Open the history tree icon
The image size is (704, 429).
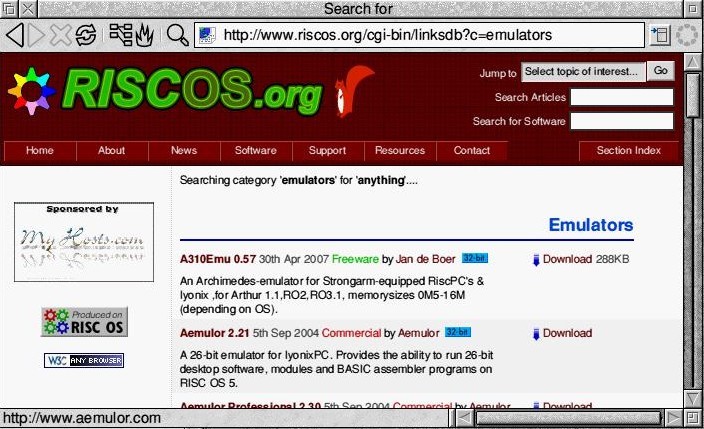pyautogui.click(x=121, y=35)
